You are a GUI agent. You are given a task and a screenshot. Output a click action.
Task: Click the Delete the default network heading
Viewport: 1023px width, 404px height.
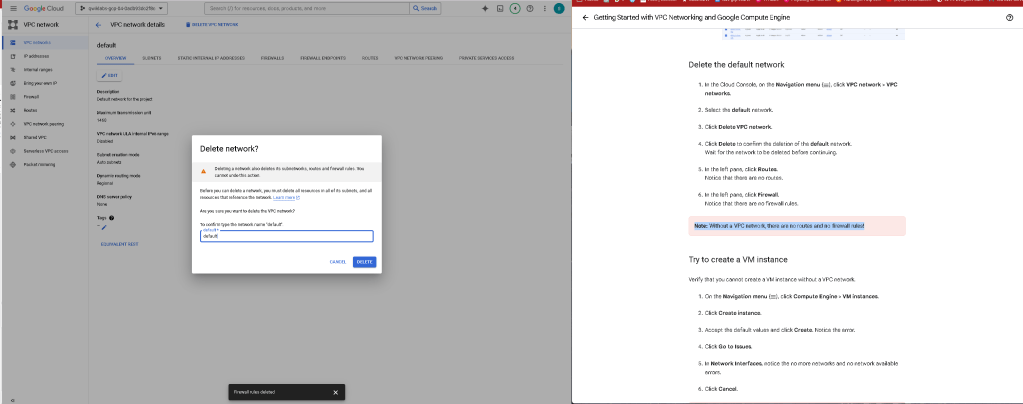point(736,65)
